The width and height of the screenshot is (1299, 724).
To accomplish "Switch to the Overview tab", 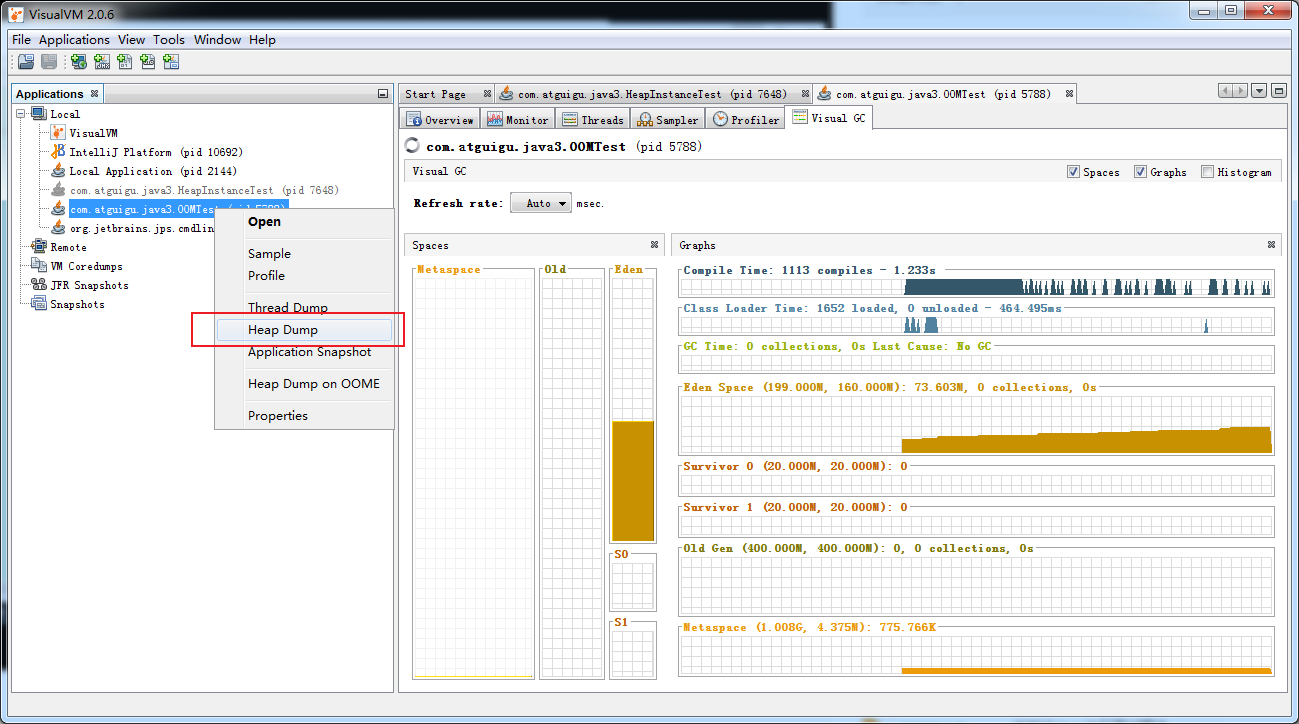I will (439, 120).
